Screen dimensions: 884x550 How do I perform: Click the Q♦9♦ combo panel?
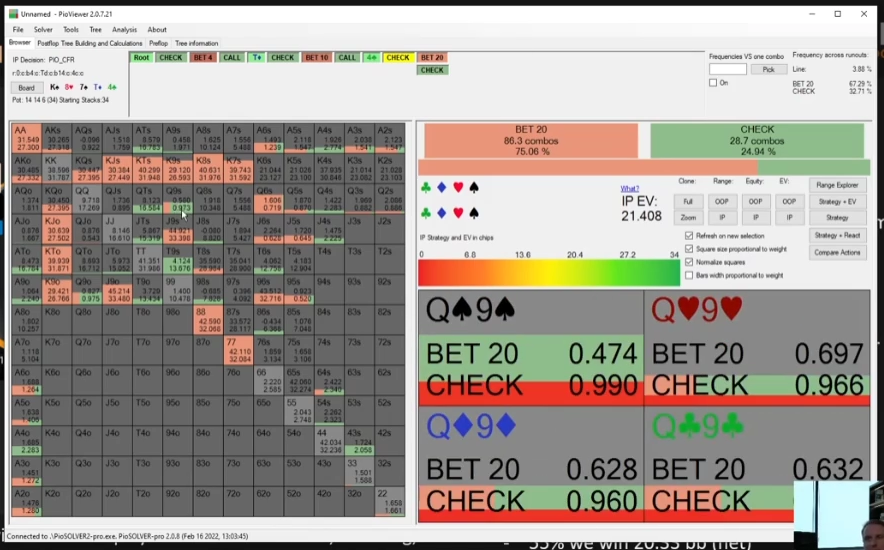tap(531, 464)
